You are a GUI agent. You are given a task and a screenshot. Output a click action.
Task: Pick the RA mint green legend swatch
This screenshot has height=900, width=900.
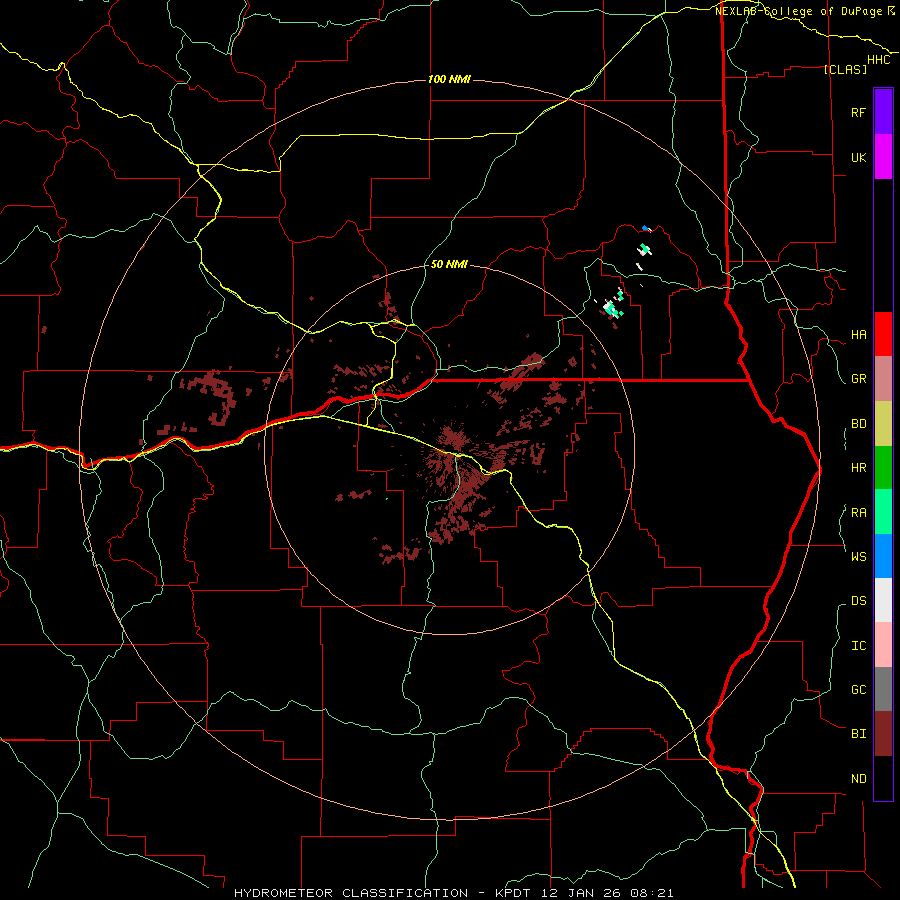(883, 512)
